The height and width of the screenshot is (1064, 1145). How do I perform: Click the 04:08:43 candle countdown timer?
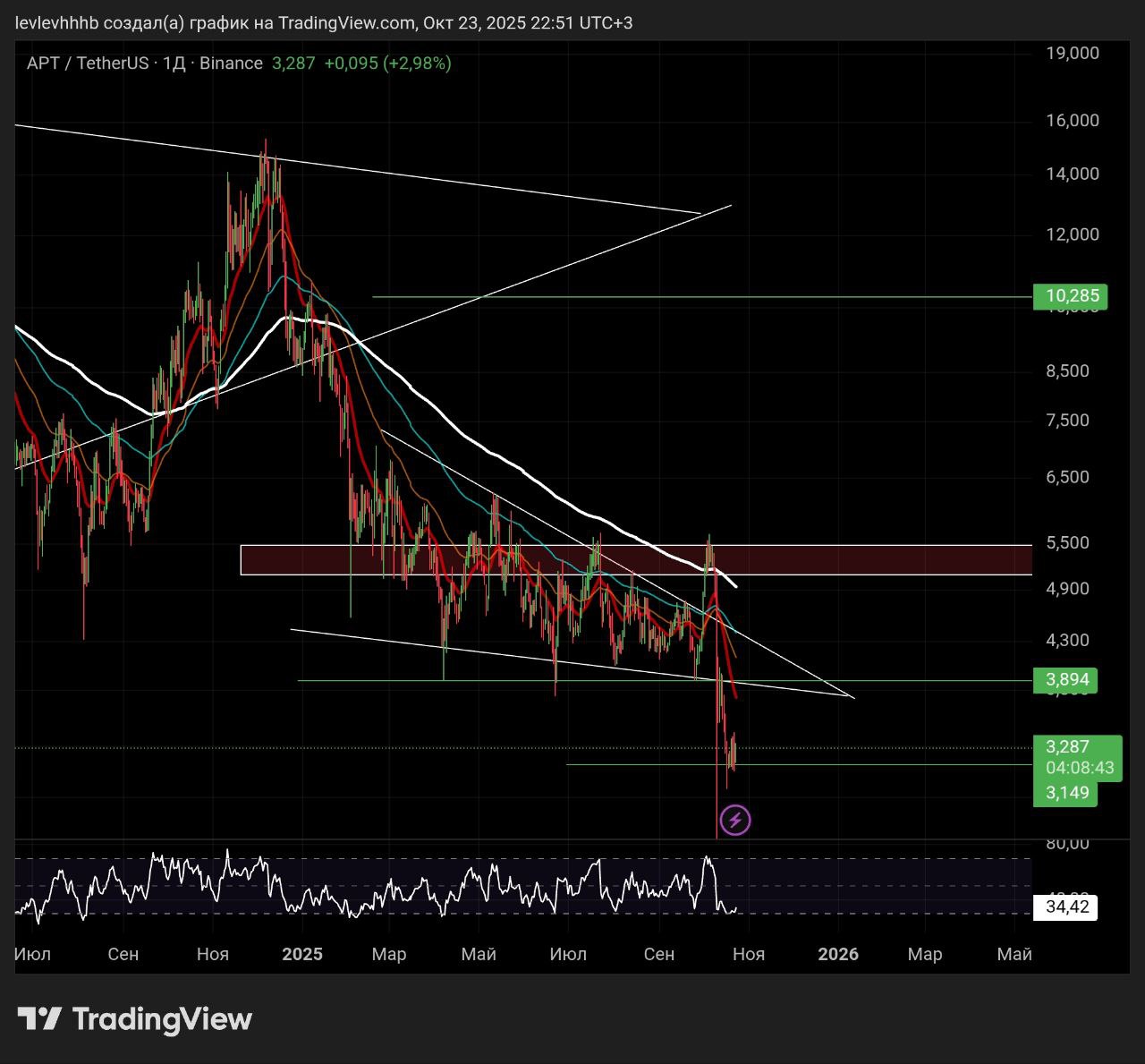point(1079,768)
